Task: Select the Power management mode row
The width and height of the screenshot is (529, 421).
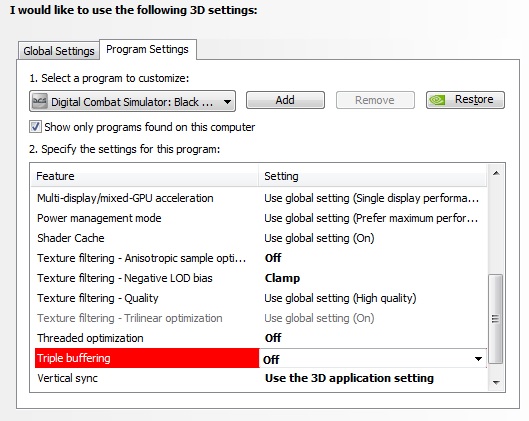Action: pos(260,218)
